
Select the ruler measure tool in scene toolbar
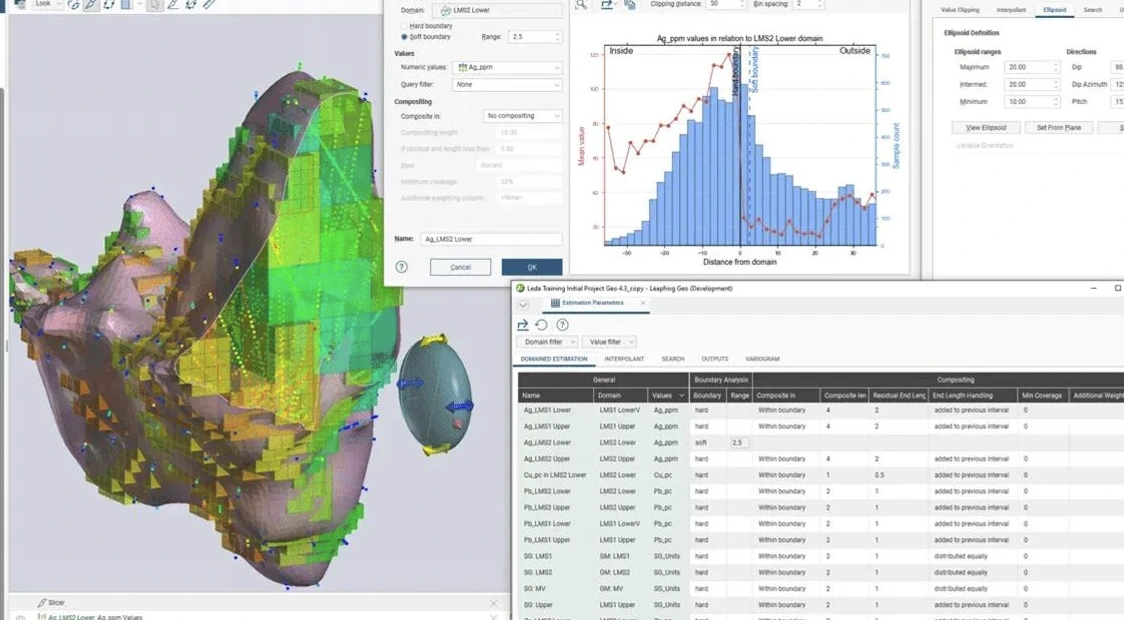click(x=209, y=4)
